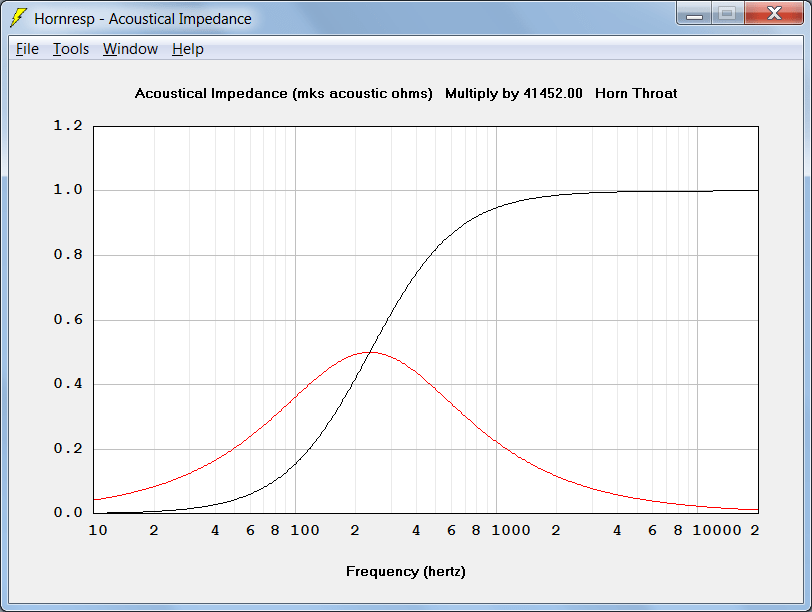
Task: Minimize the Acoustical Impedance window
Action: coord(694,13)
